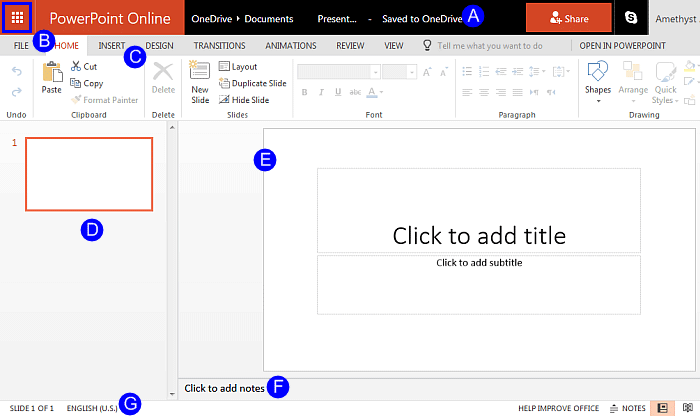This screenshot has height=416, width=700.
Task: Click the Decrease Font Size icon
Action: pyautogui.click(x=443, y=72)
